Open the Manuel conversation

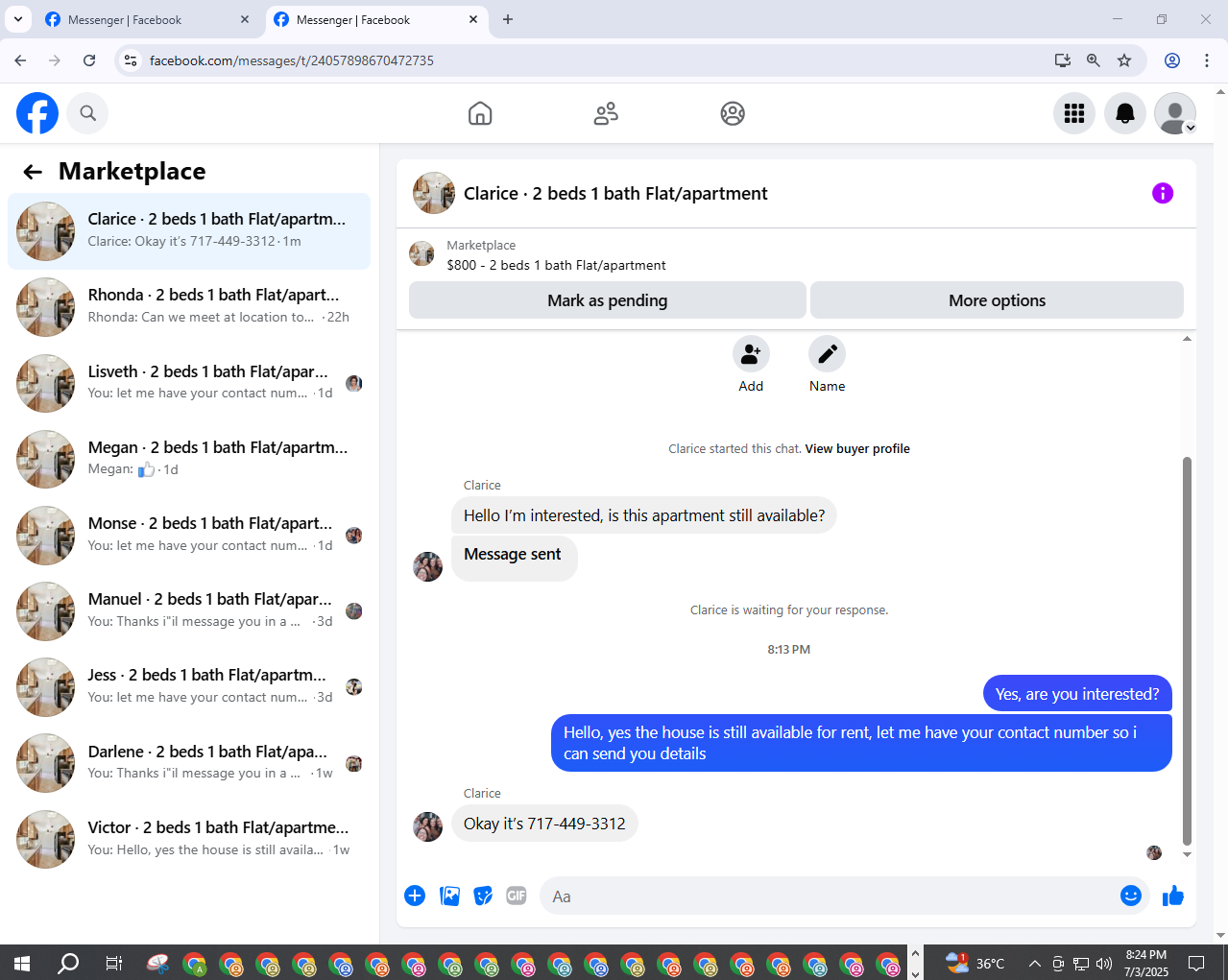(189, 610)
